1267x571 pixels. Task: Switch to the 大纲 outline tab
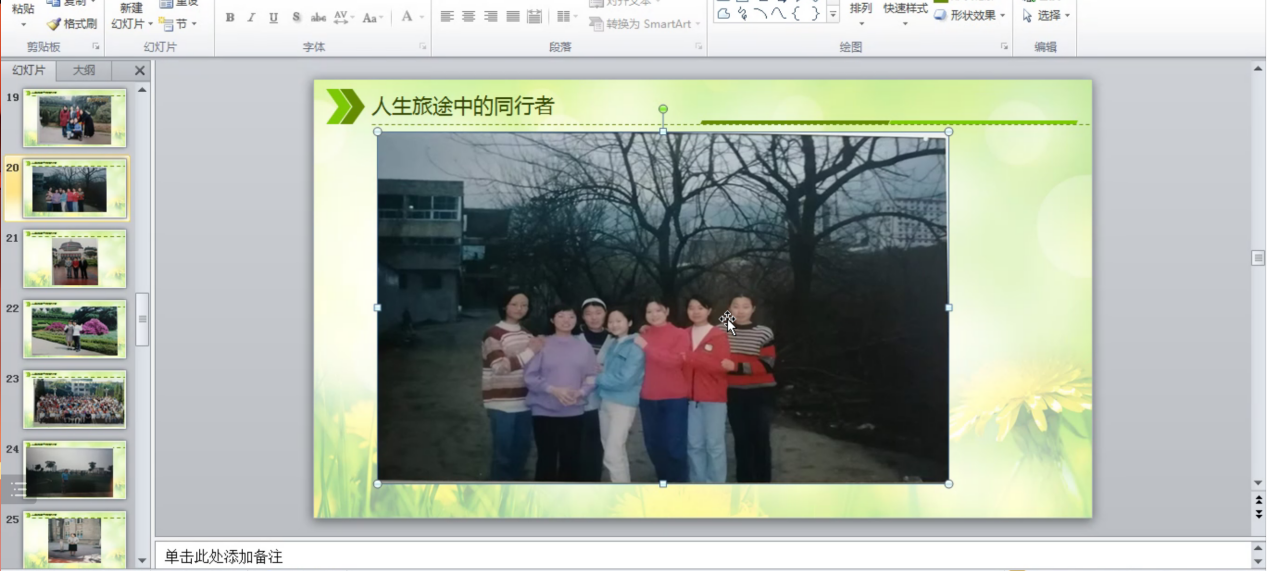click(84, 70)
